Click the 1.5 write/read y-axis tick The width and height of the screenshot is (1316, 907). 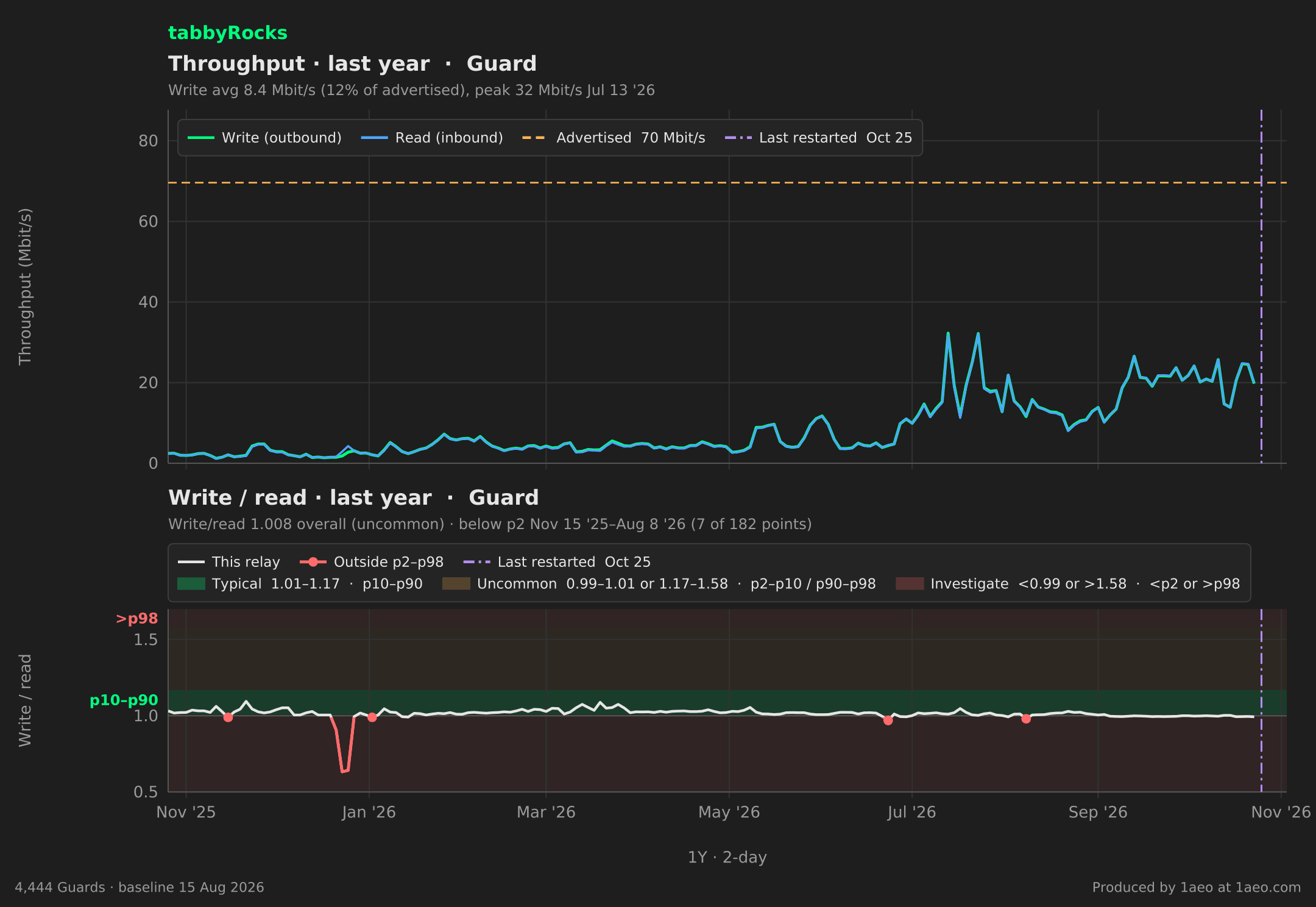(146, 640)
